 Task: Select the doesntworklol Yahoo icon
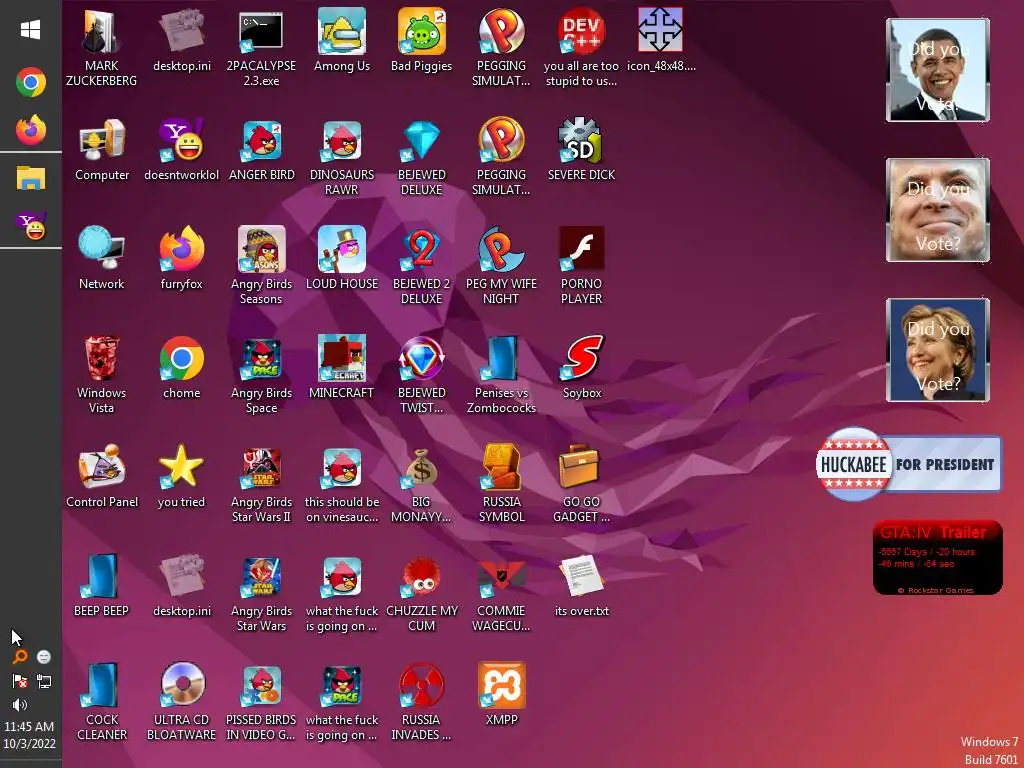[182, 150]
